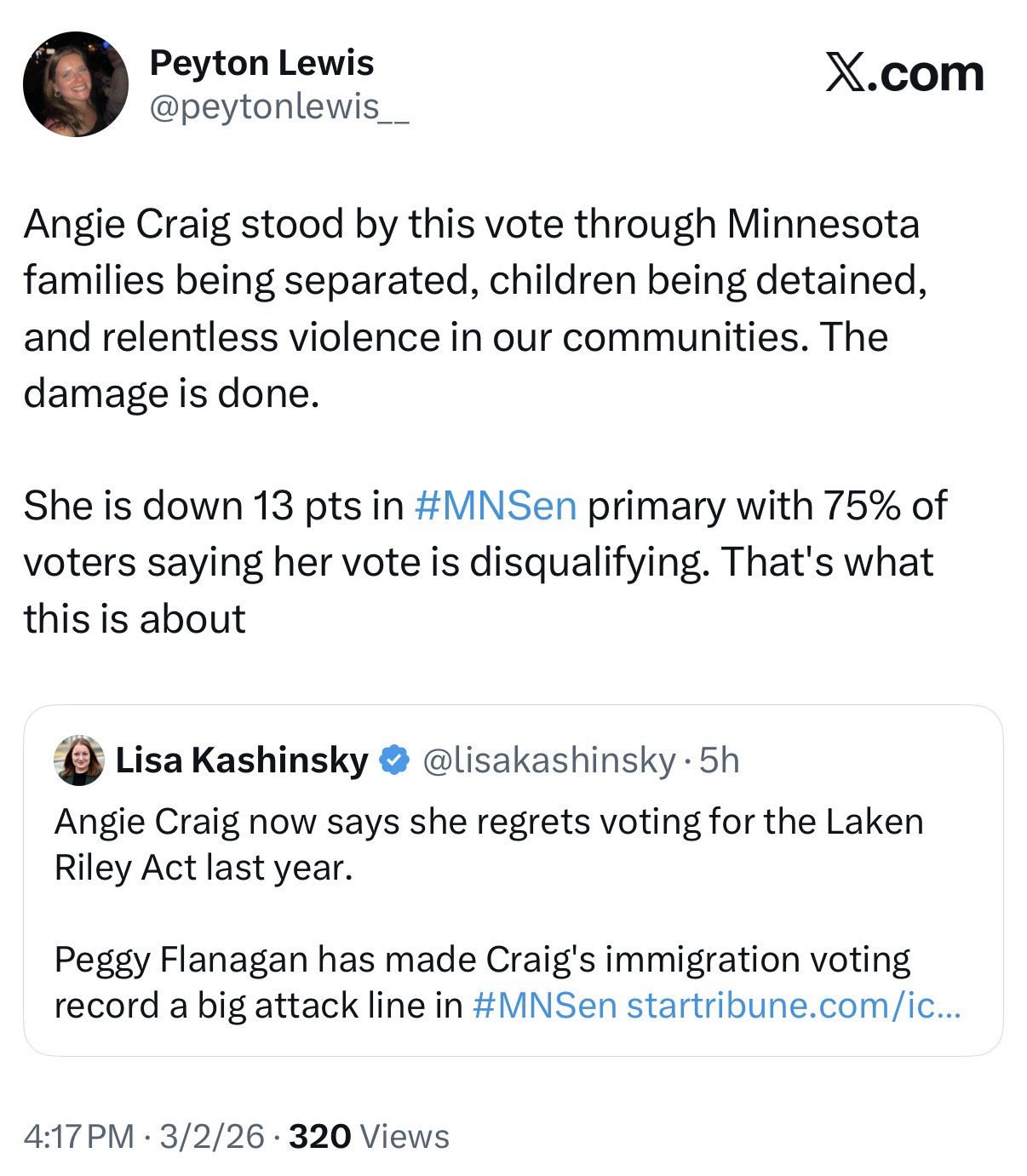1027x1176 pixels.
Task: Click Lisa Kashinsky's blue verified badge
Action: click(x=393, y=760)
